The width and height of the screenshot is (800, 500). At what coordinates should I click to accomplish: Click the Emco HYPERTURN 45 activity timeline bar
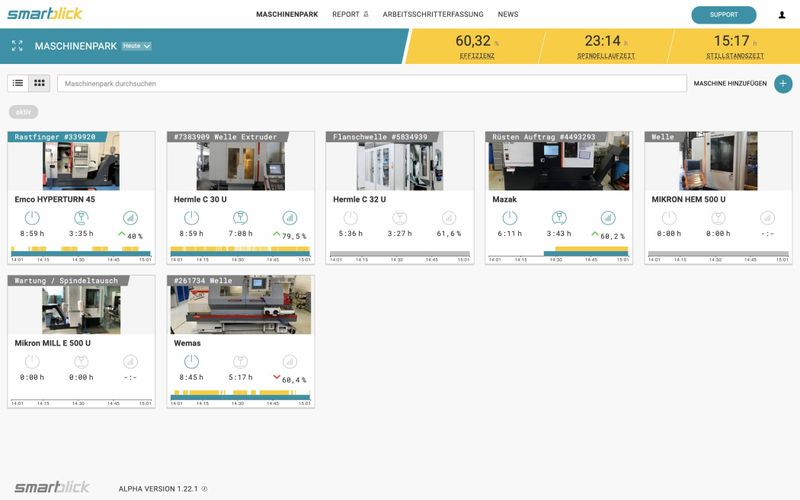pos(80,251)
